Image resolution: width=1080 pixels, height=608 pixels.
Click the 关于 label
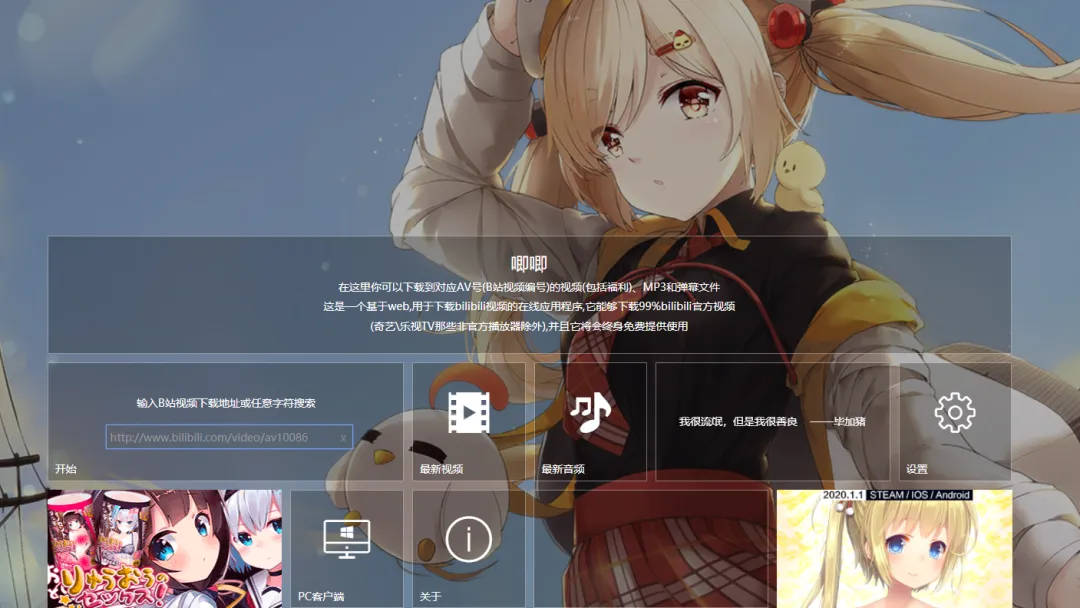[x=430, y=596]
